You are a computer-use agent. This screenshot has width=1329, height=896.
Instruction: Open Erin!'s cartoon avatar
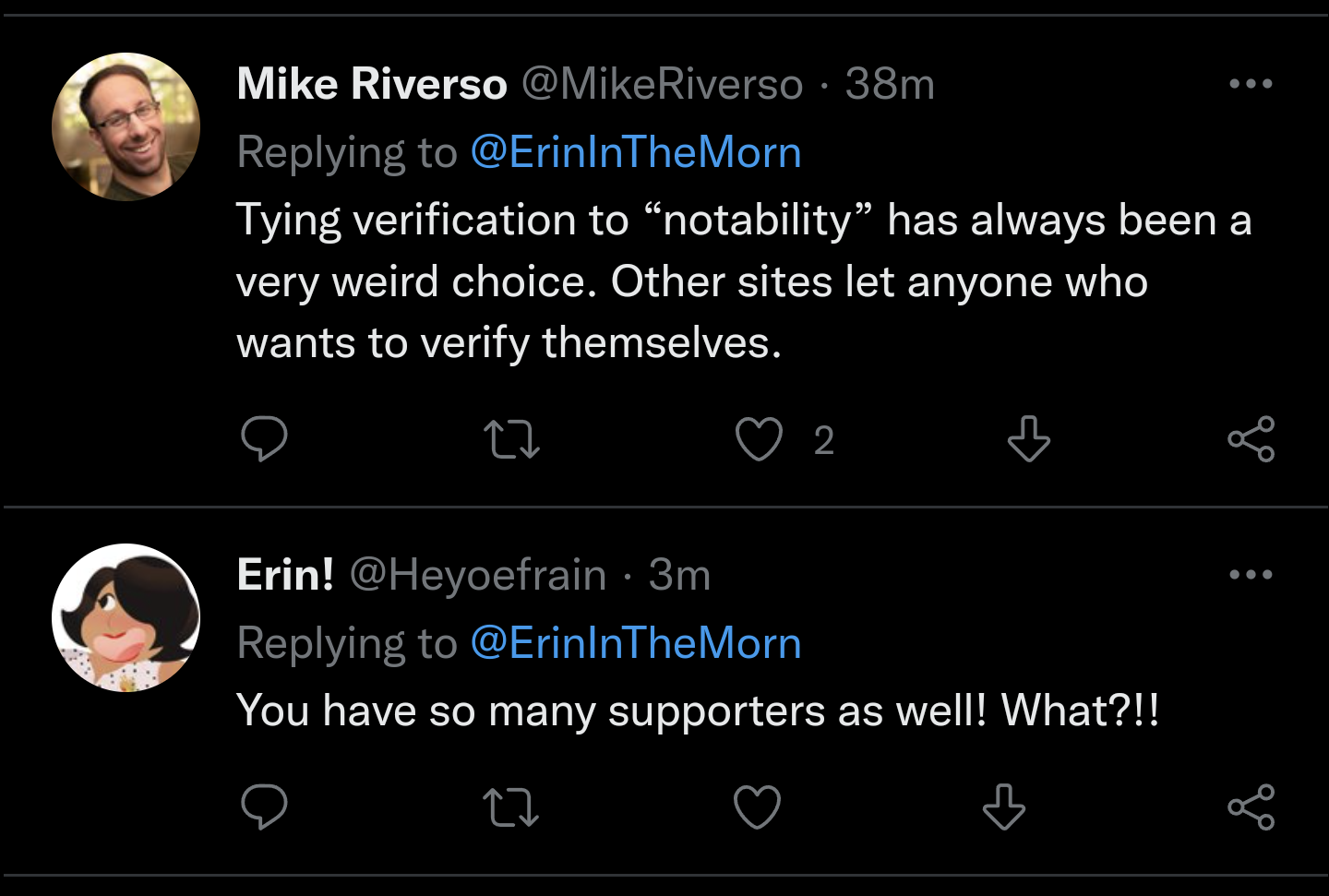coord(126,617)
